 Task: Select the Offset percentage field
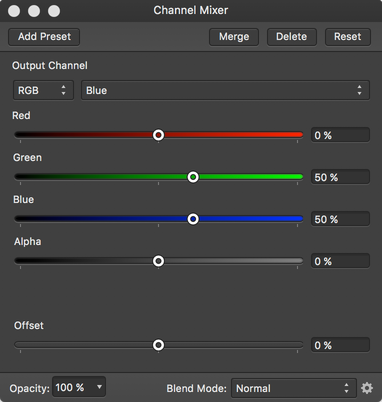coord(340,345)
